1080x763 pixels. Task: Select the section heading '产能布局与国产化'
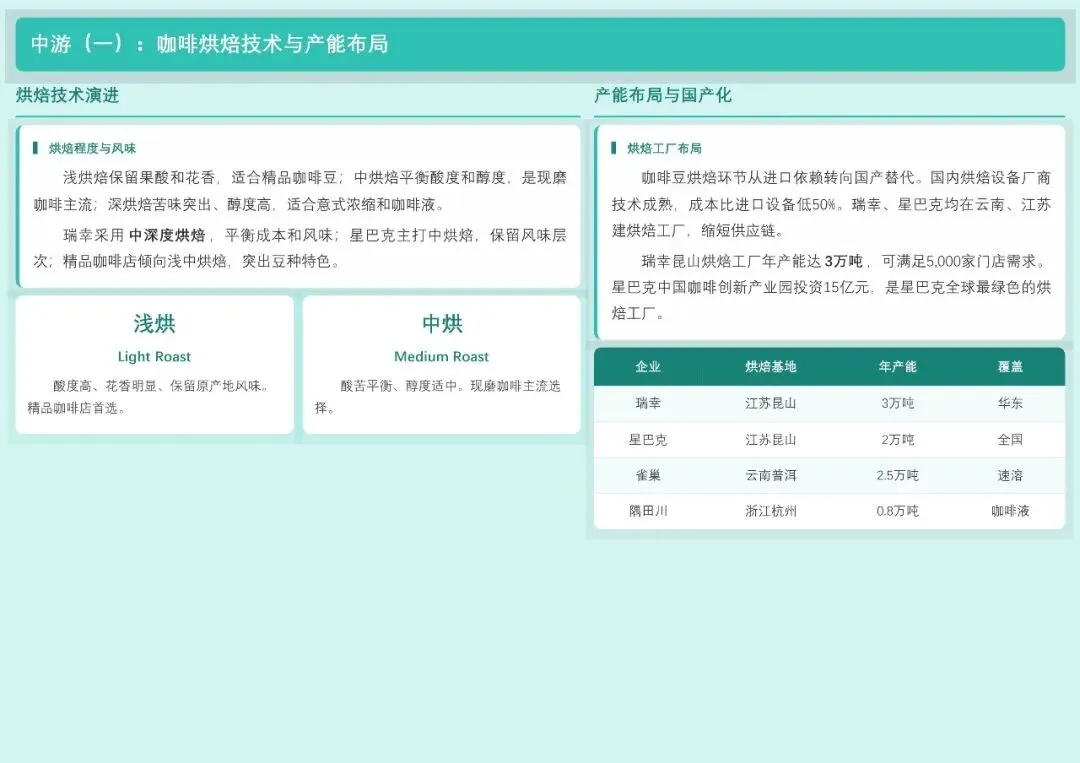[663, 95]
